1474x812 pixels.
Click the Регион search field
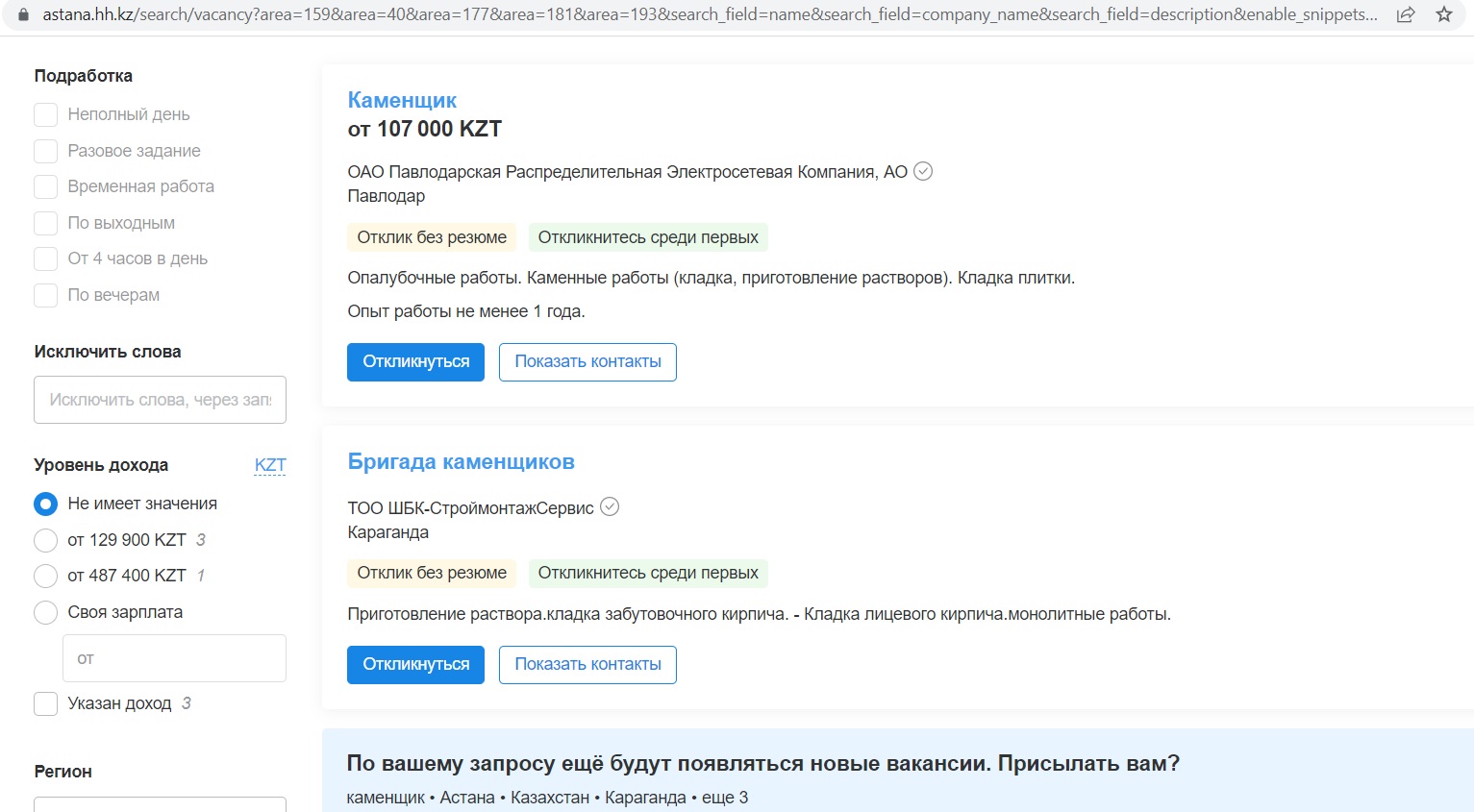click(x=160, y=804)
